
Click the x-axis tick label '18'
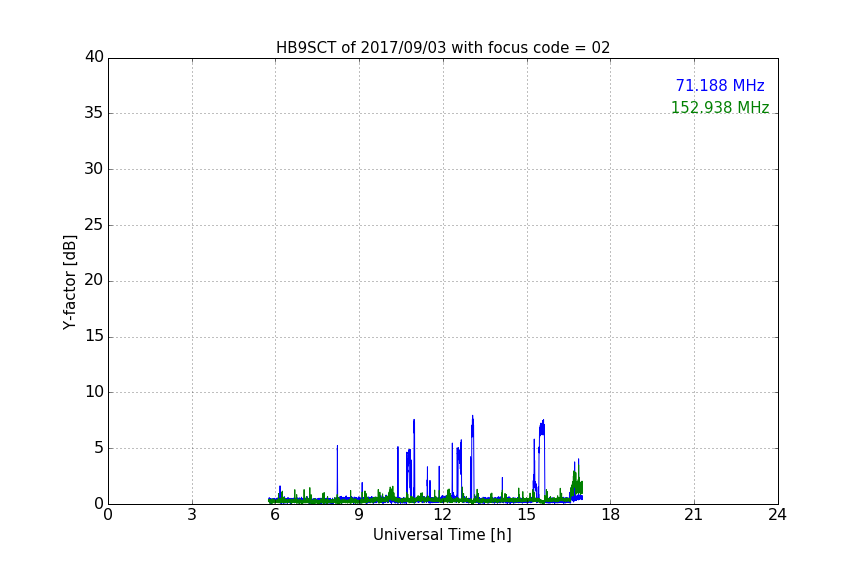(x=611, y=515)
